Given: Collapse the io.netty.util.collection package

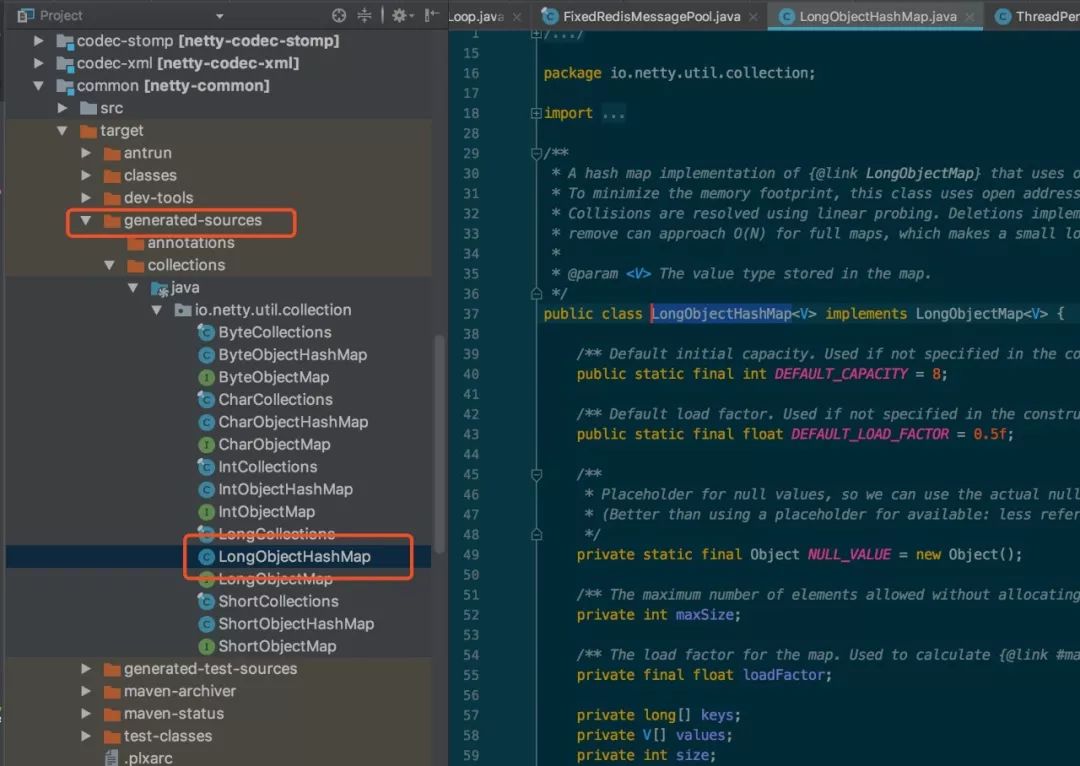Looking at the screenshot, I should 156,310.
